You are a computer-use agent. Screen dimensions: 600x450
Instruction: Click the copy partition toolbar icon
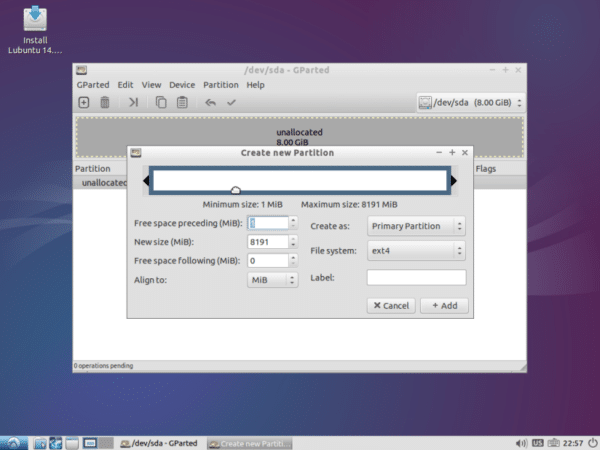pyautogui.click(x=161, y=103)
